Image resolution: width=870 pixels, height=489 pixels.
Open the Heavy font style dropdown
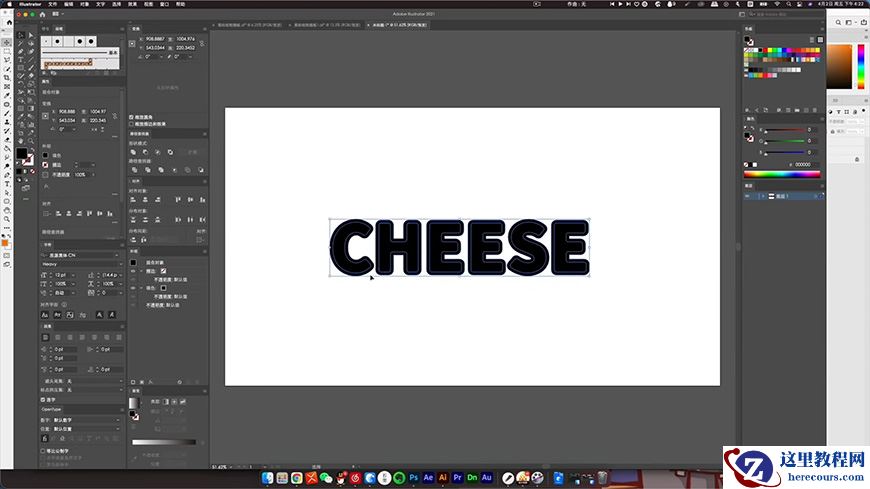(121, 264)
